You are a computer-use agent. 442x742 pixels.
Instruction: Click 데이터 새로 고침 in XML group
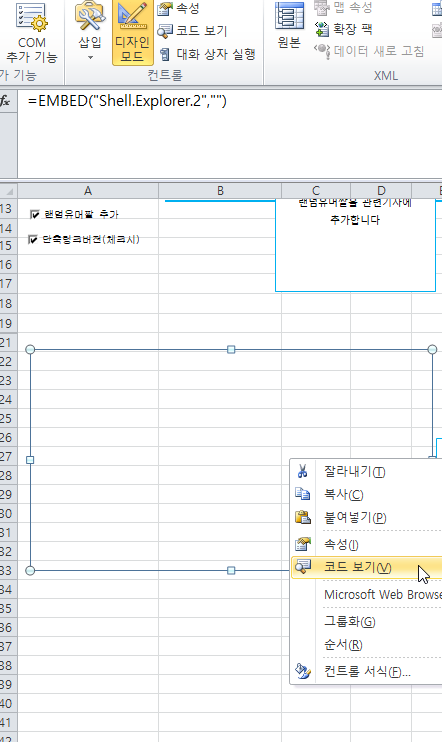tap(369, 51)
